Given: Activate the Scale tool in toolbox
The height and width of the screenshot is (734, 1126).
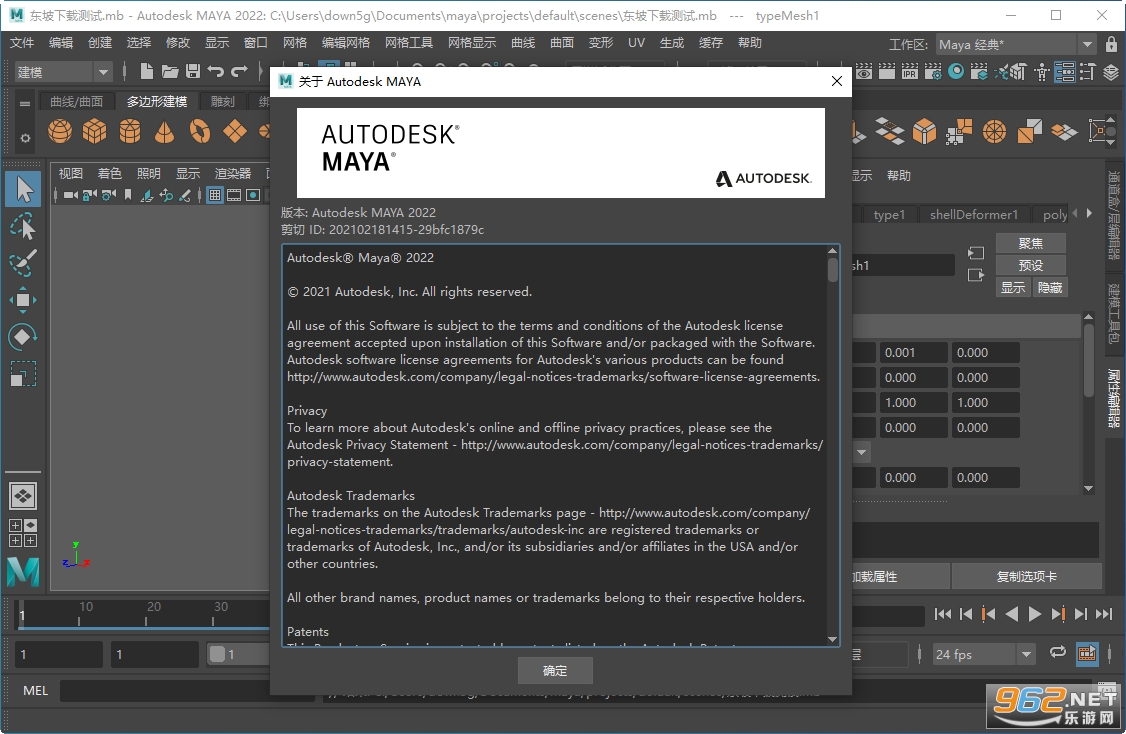Looking at the screenshot, I should tap(23, 373).
